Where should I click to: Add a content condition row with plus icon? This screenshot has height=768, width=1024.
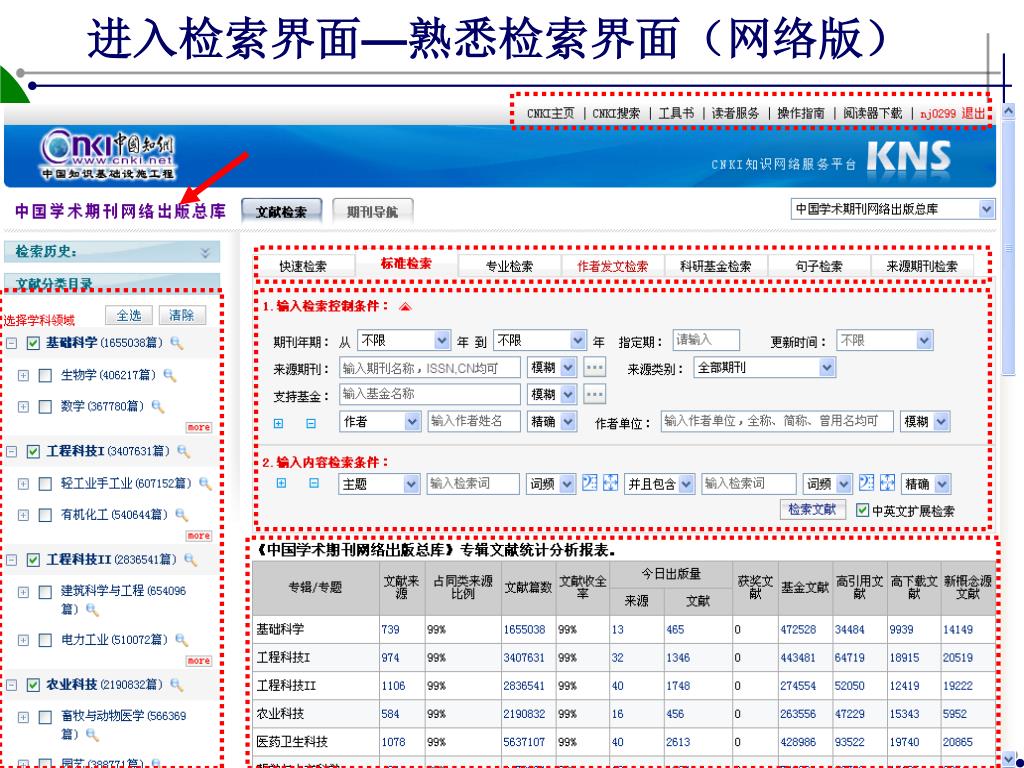click(281, 483)
